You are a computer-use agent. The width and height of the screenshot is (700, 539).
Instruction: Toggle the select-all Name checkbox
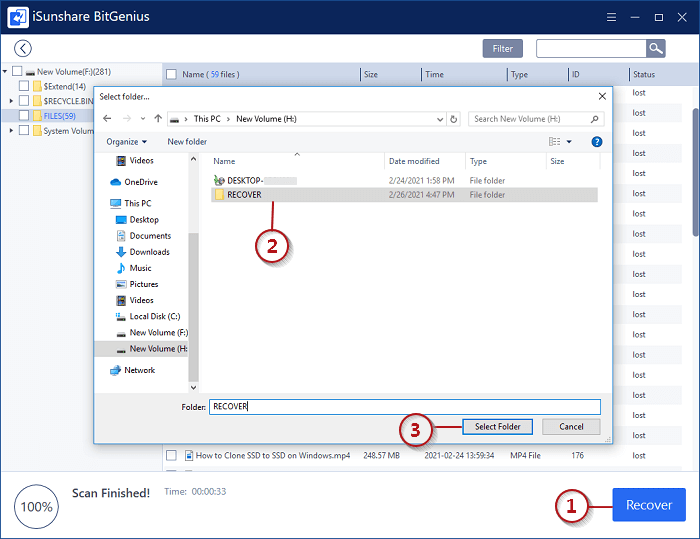coord(171,75)
